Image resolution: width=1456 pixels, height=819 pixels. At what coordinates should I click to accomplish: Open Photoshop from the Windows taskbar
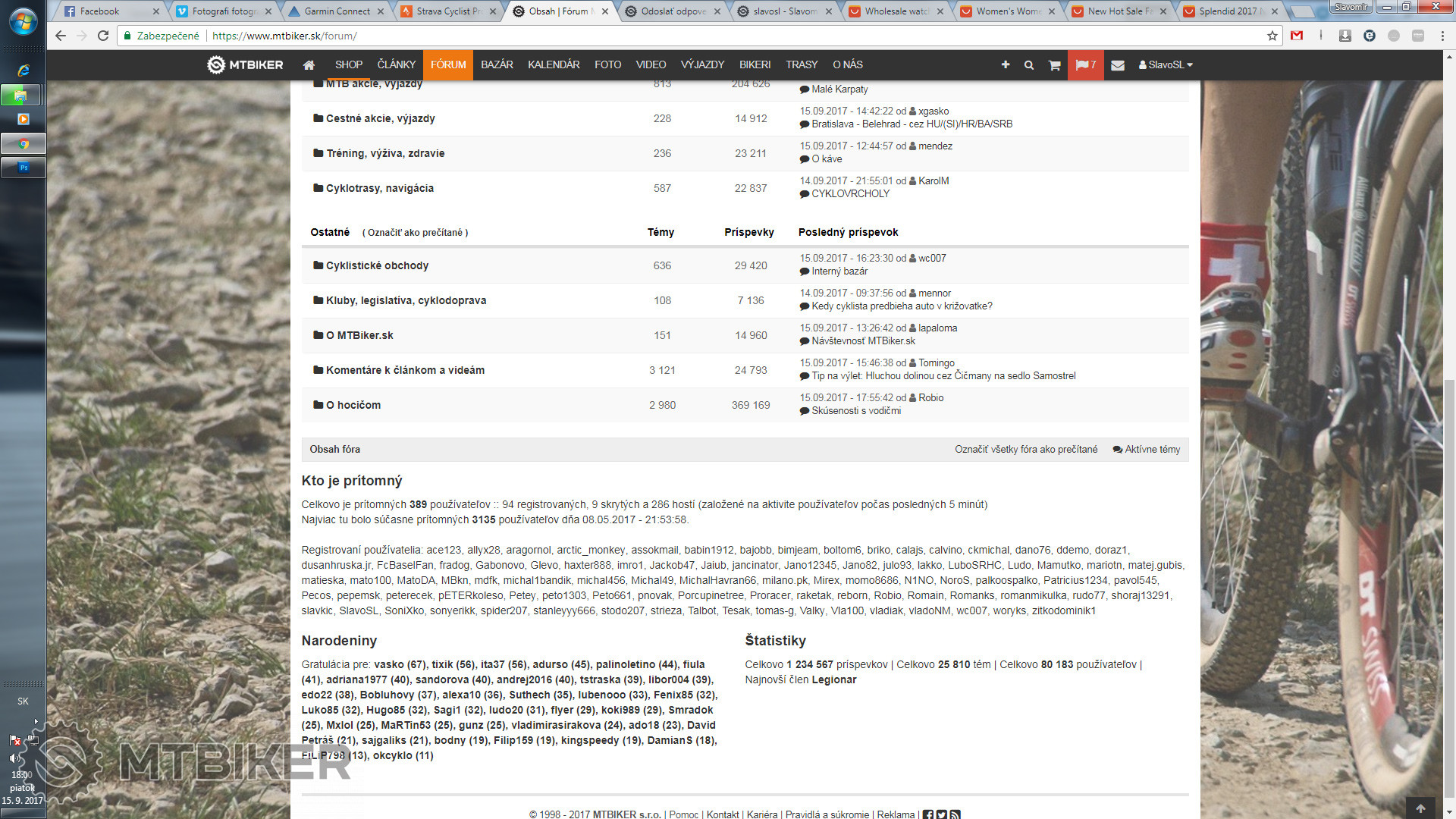click(24, 168)
